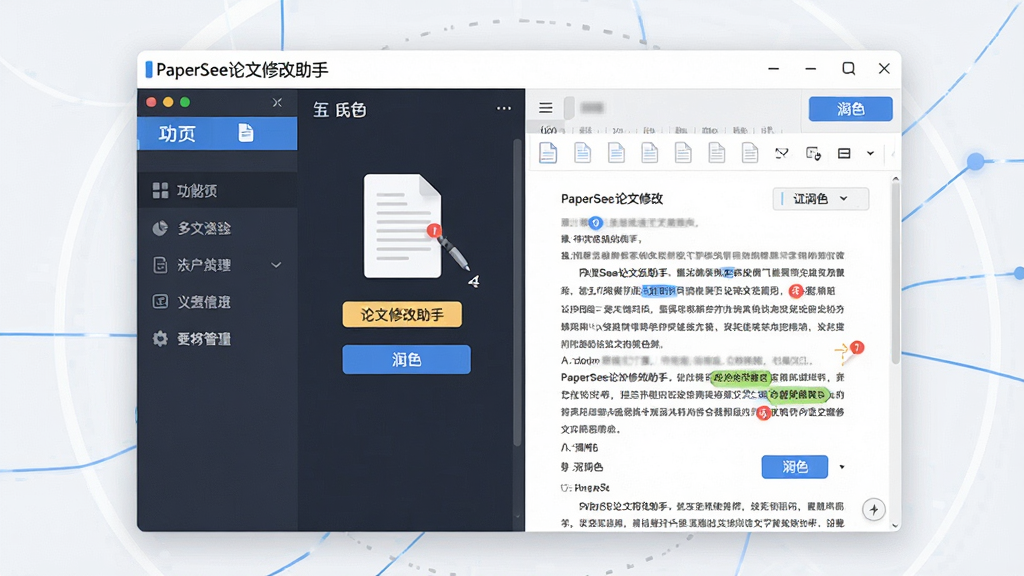Select the seventh document icon in the toolbar

750,153
